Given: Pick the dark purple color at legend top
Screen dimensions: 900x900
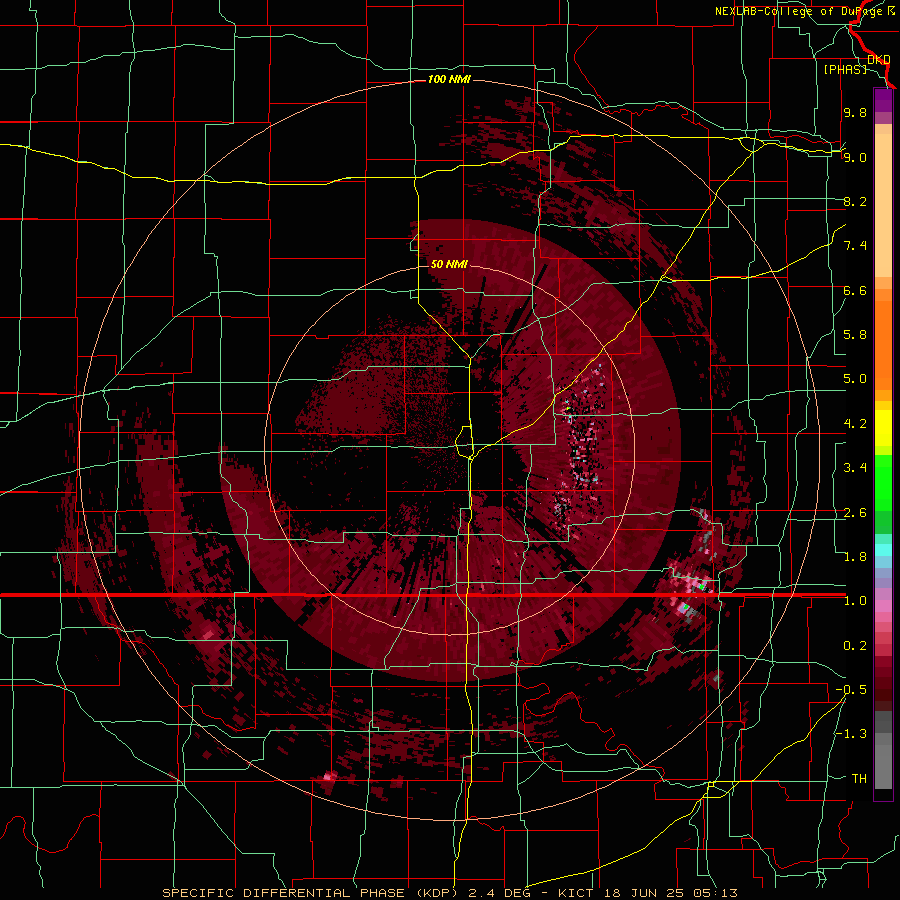Looking at the screenshot, I should click(x=883, y=100).
